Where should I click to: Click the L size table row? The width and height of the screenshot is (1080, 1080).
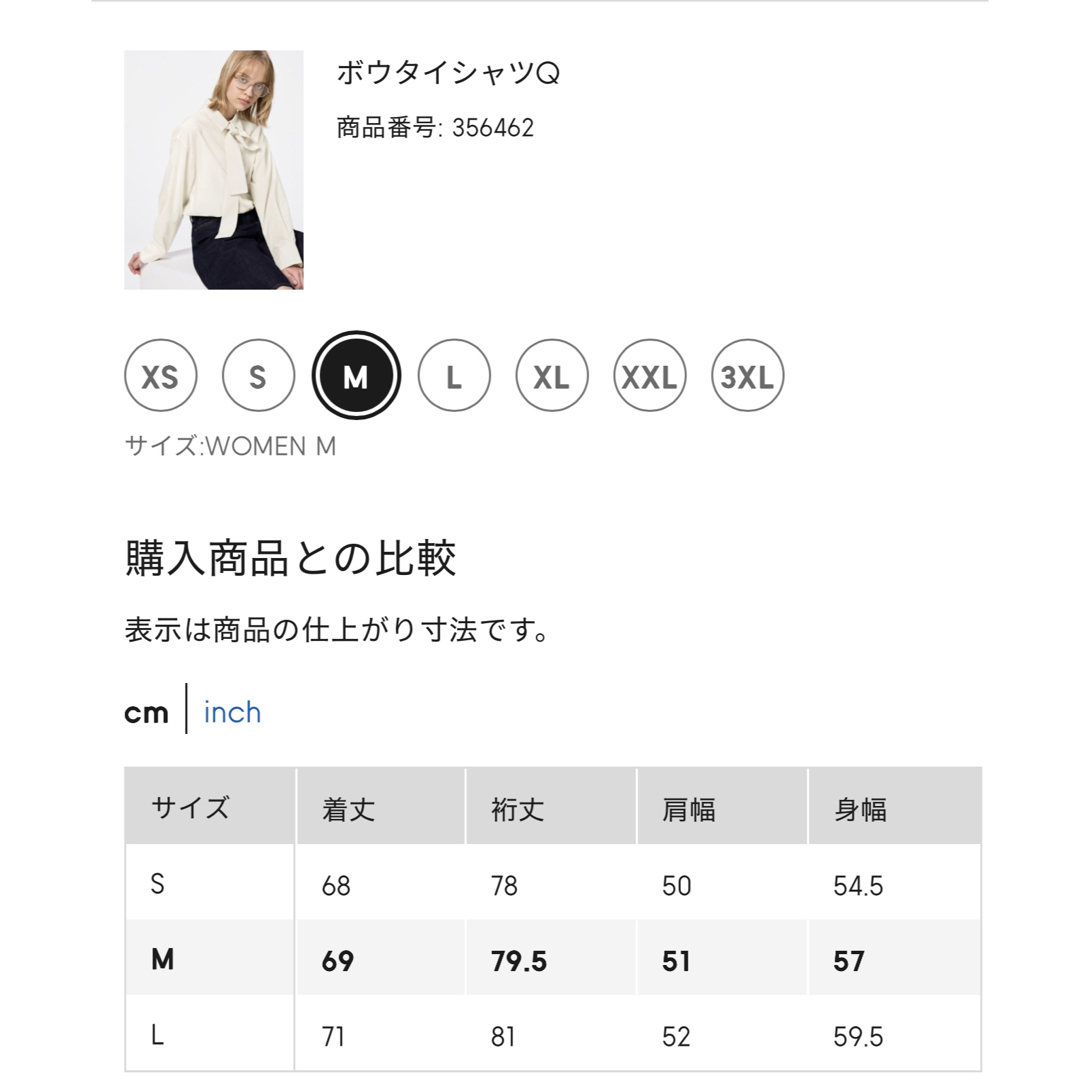553,1035
